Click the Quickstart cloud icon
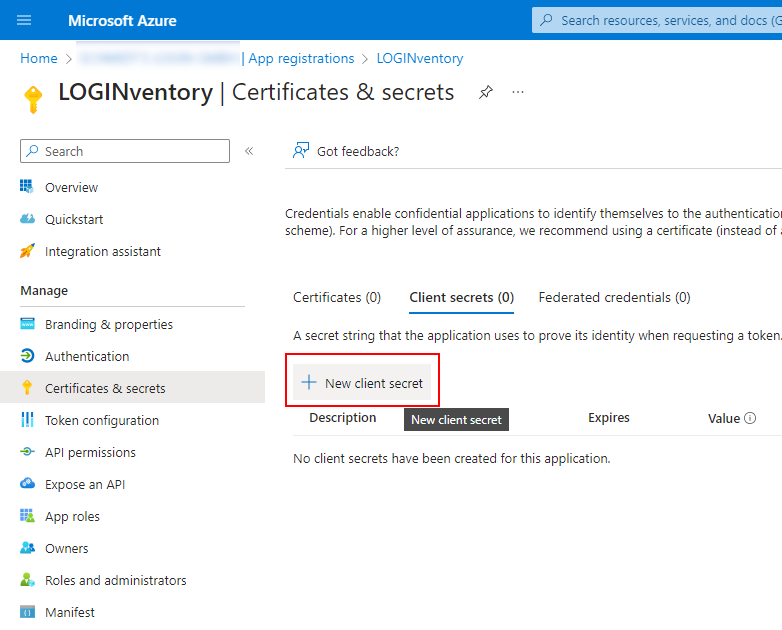Screen dimensions: 782x630 pos(27,219)
